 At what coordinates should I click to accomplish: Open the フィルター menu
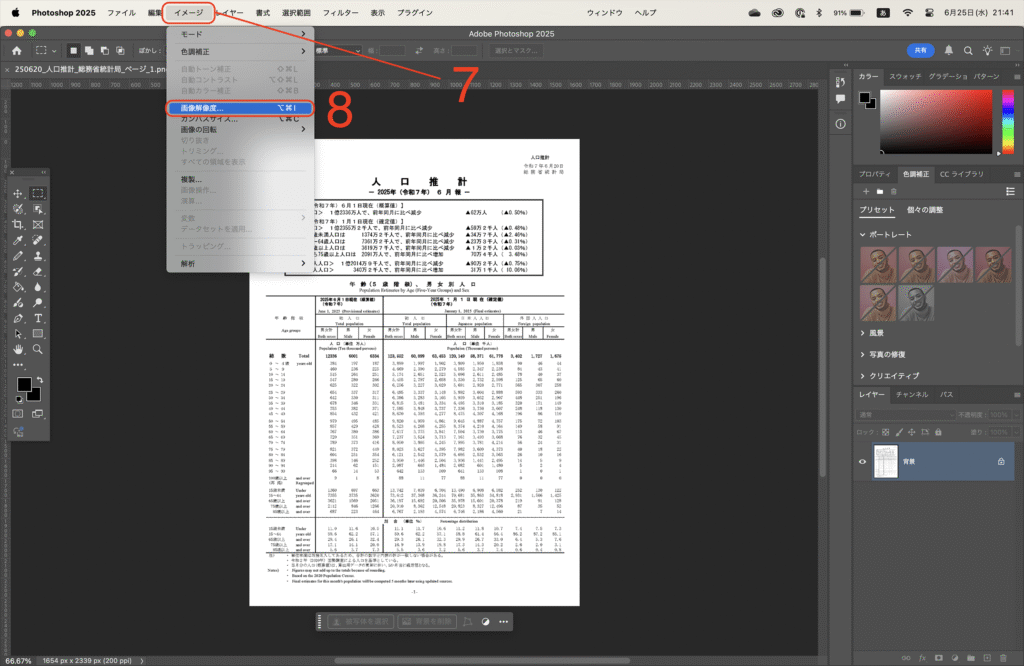click(x=340, y=12)
